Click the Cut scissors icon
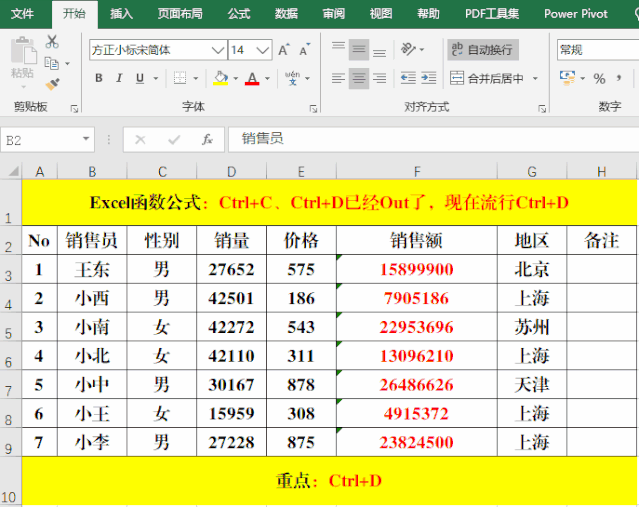This screenshot has width=639, height=507. click(52, 42)
